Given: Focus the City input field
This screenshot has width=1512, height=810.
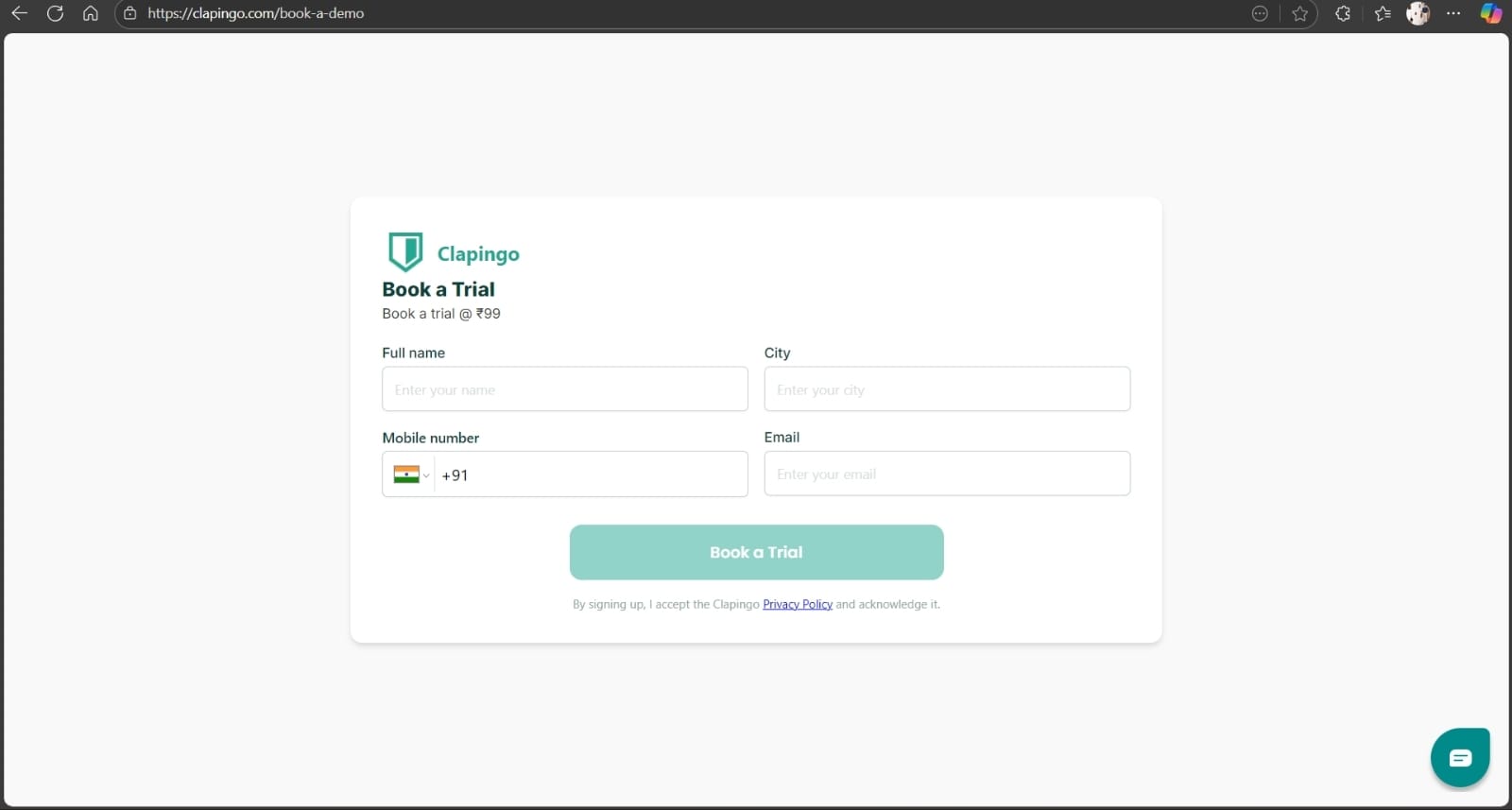Looking at the screenshot, I should pyautogui.click(x=947, y=389).
